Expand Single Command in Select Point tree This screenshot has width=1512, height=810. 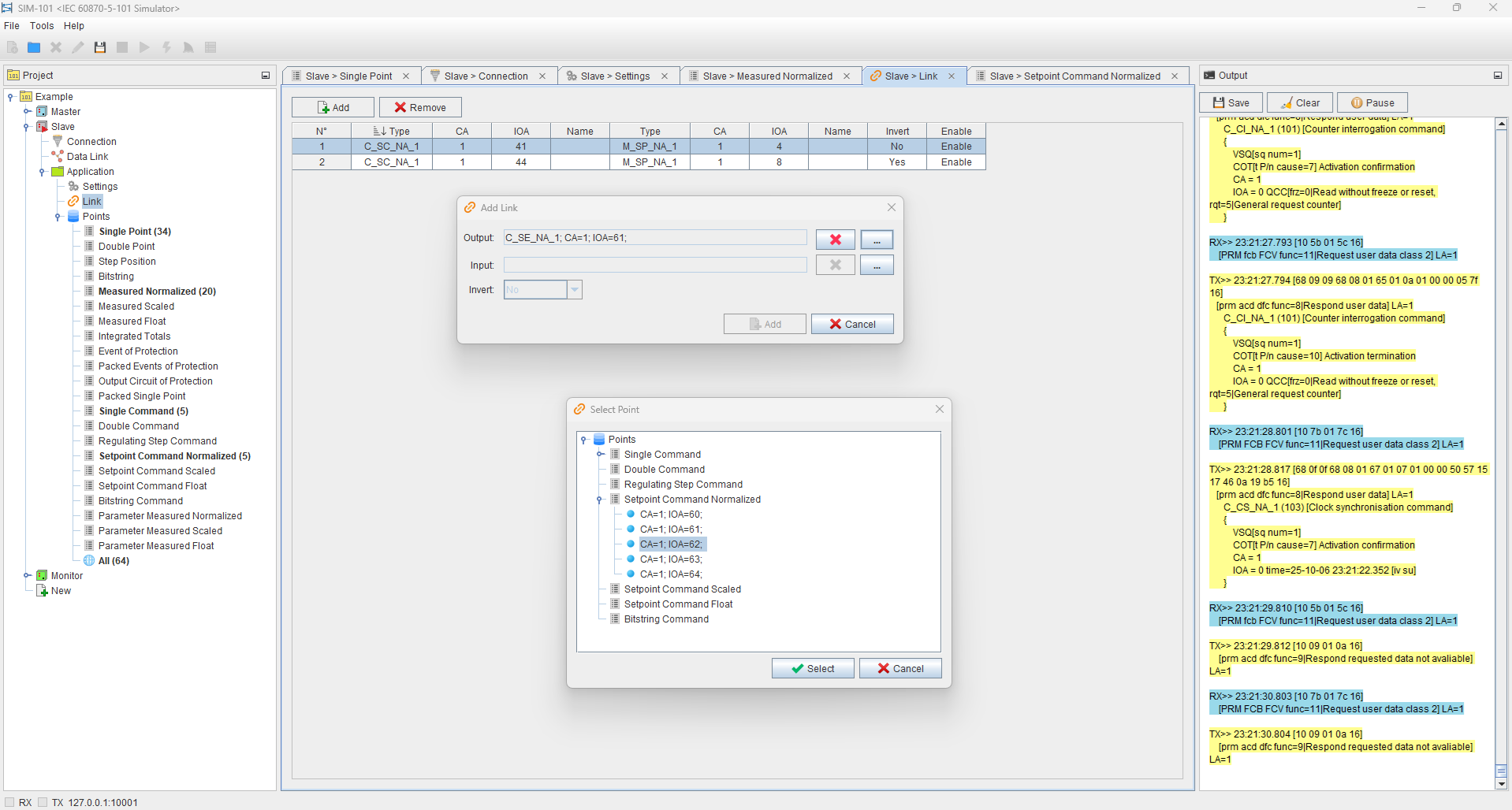[x=600, y=455]
